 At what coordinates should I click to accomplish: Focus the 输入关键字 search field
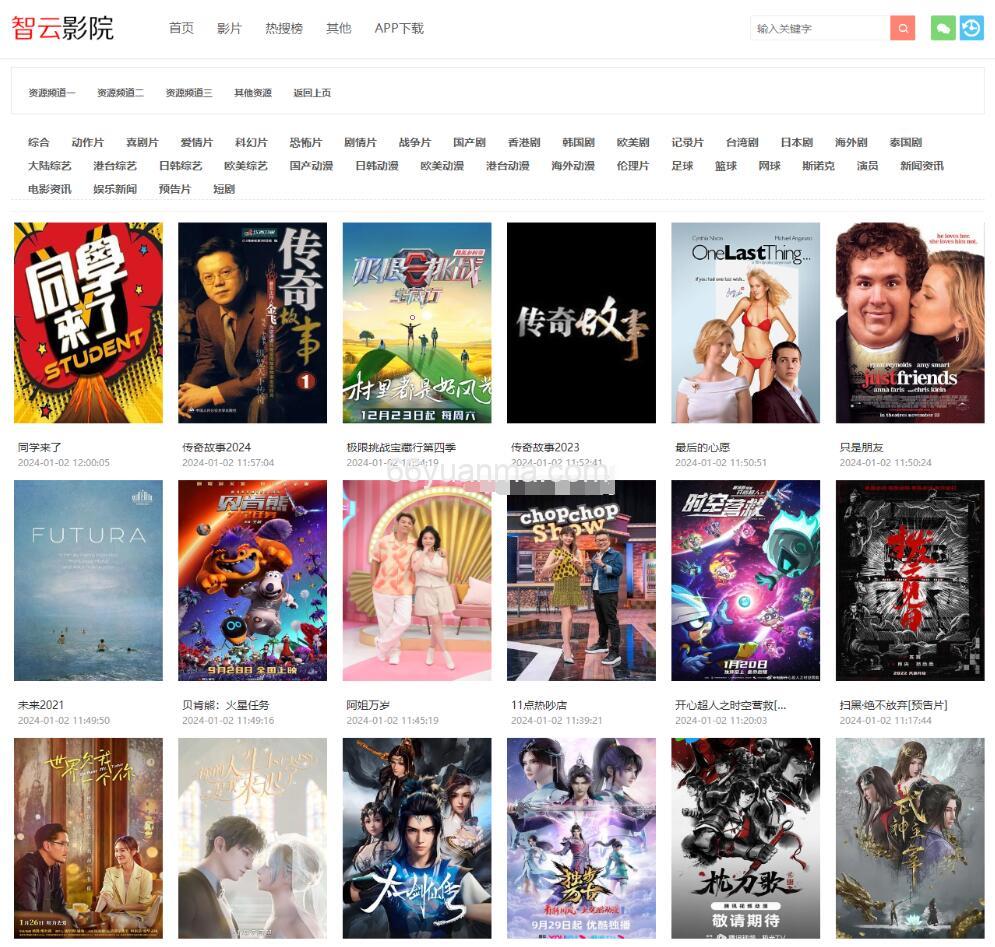click(818, 28)
